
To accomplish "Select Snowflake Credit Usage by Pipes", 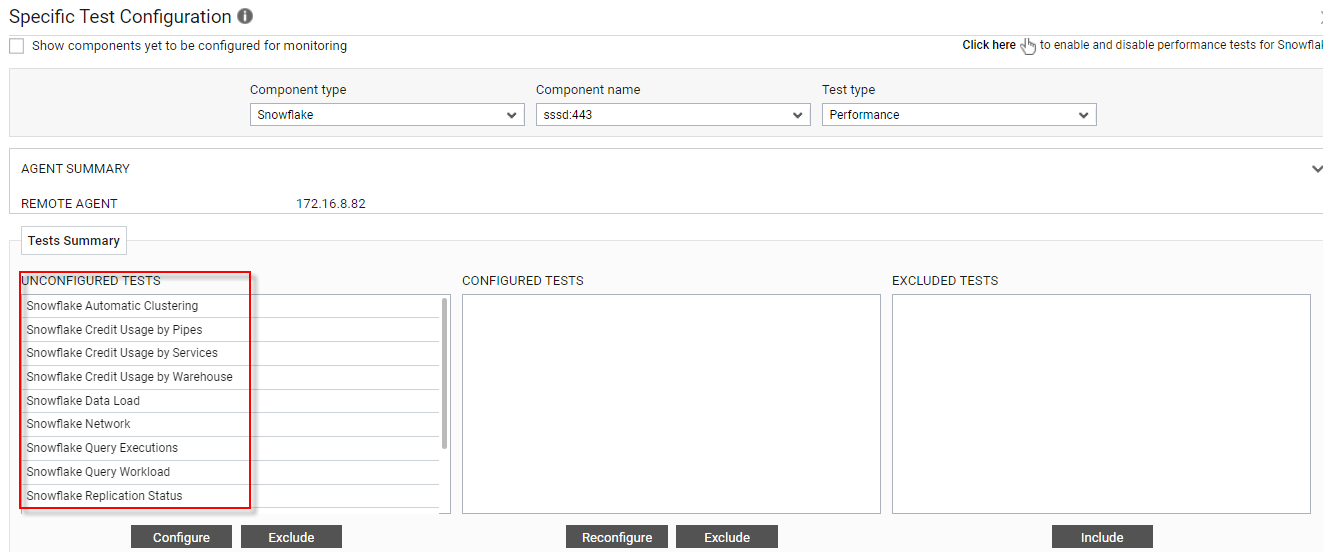I will (x=230, y=330).
